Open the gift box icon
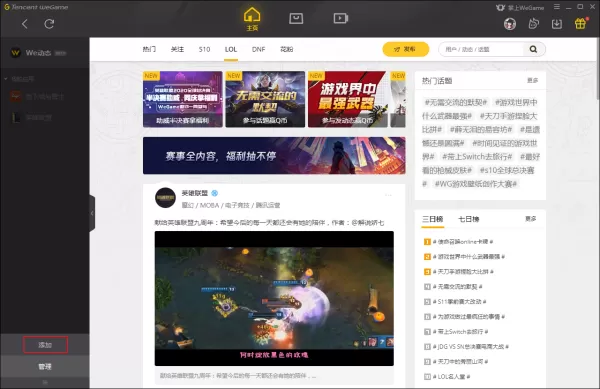Image resolution: width=600 pixels, height=389 pixels. tap(580, 23)
